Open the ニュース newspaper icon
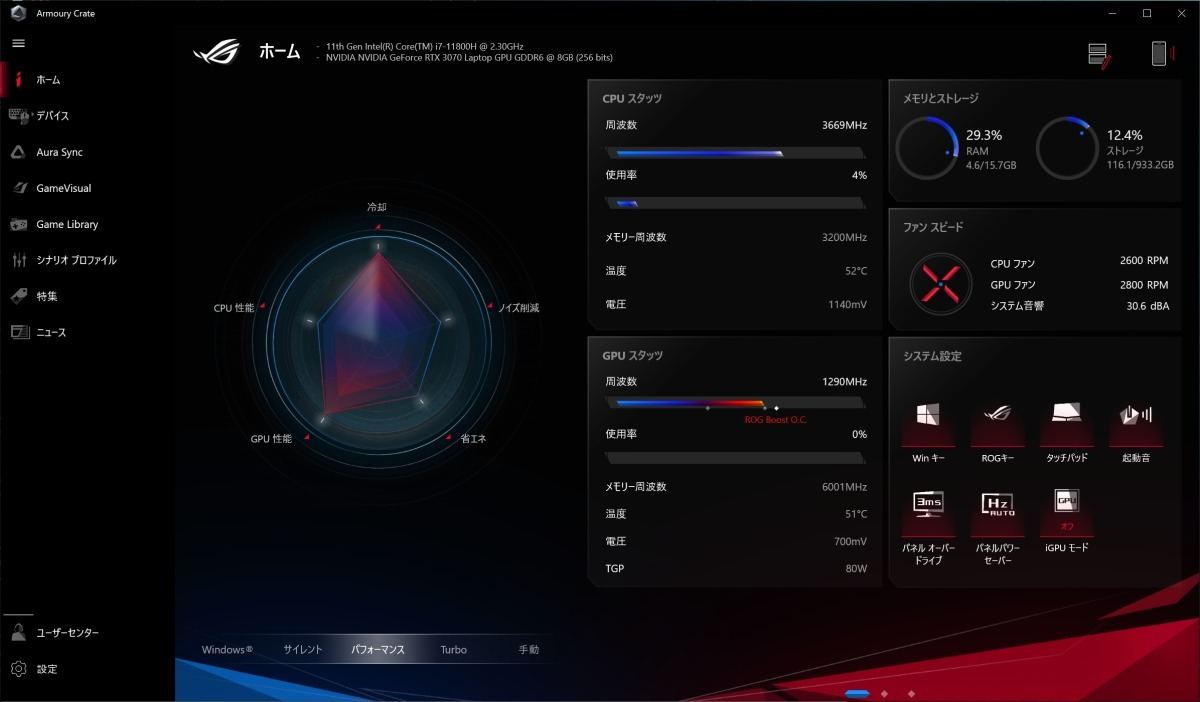This screenshot has height=702, width=1200. pyautogui.click(x=18, y=332)
